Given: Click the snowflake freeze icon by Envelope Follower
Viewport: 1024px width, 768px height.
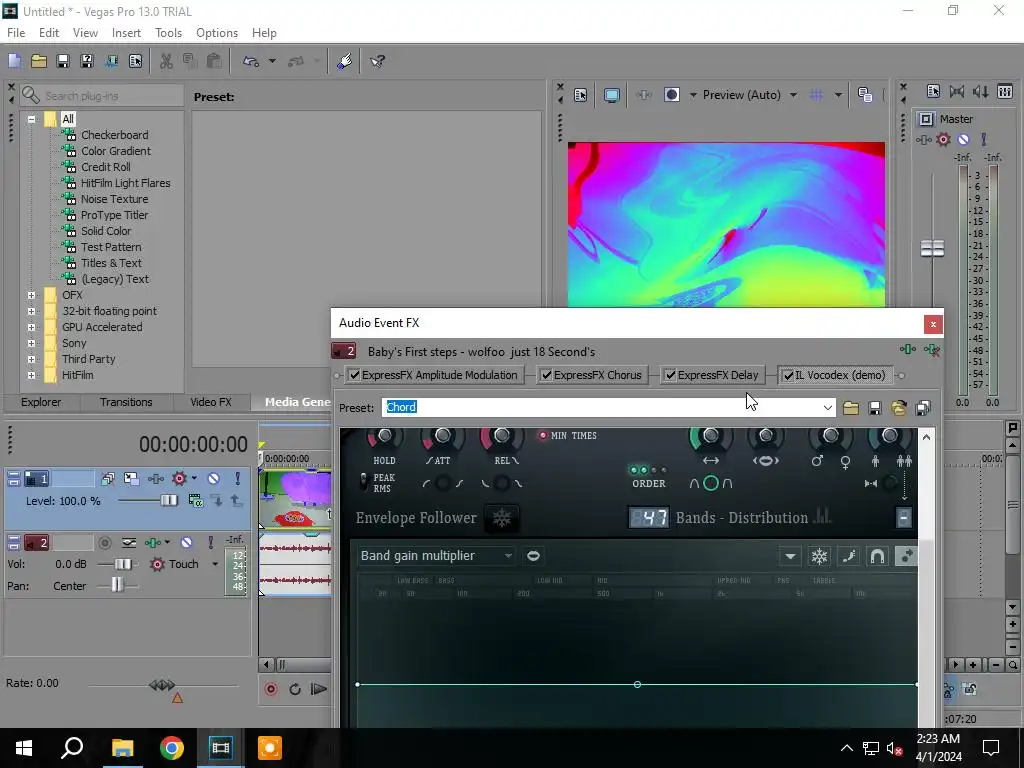Looking at the screenshot, I should pos(502,519).
